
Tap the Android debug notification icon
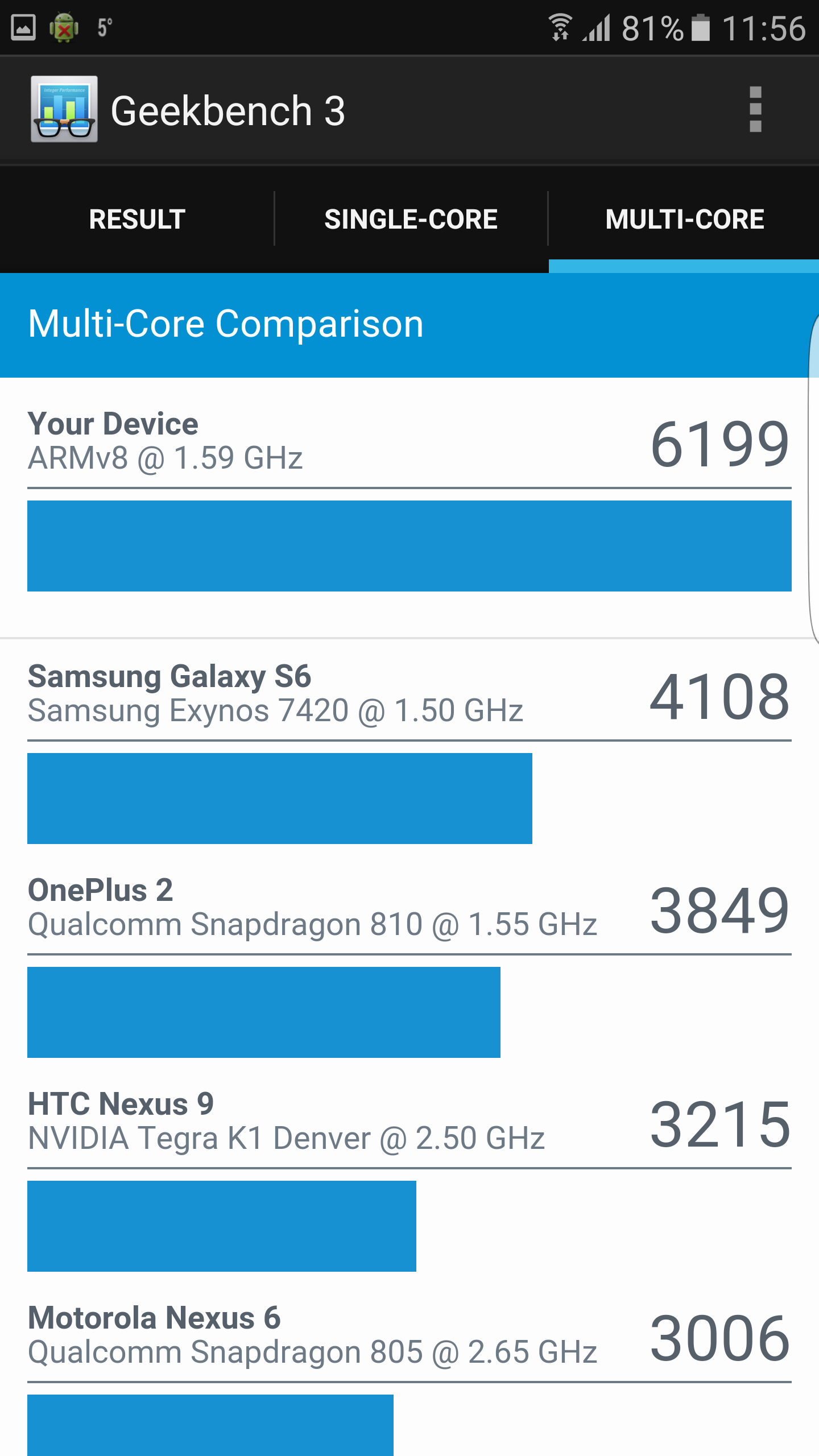pyautogui.click(x=64, y=27)
